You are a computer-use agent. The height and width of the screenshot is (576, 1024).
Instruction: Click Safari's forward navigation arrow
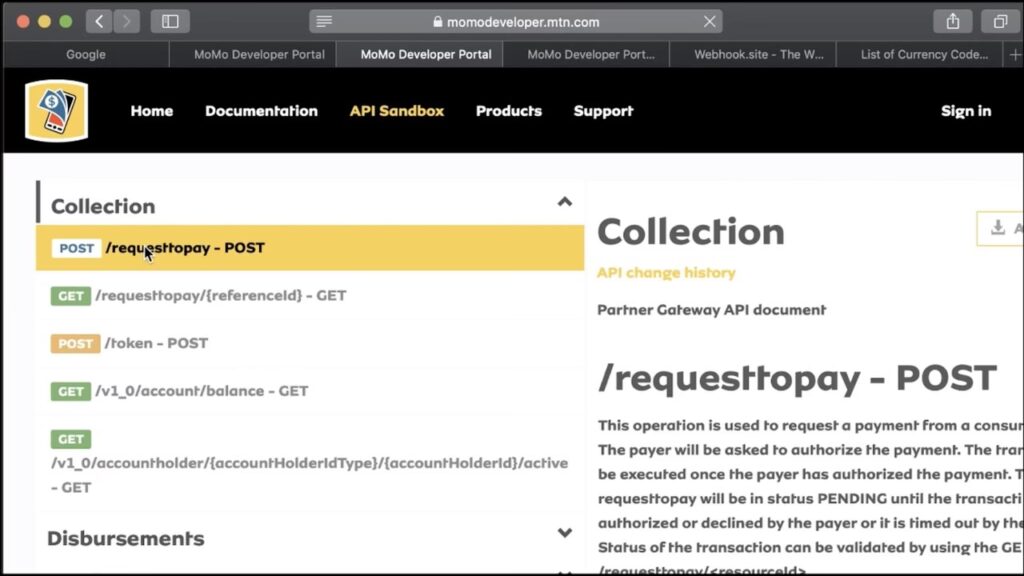(x=127, y=21)
